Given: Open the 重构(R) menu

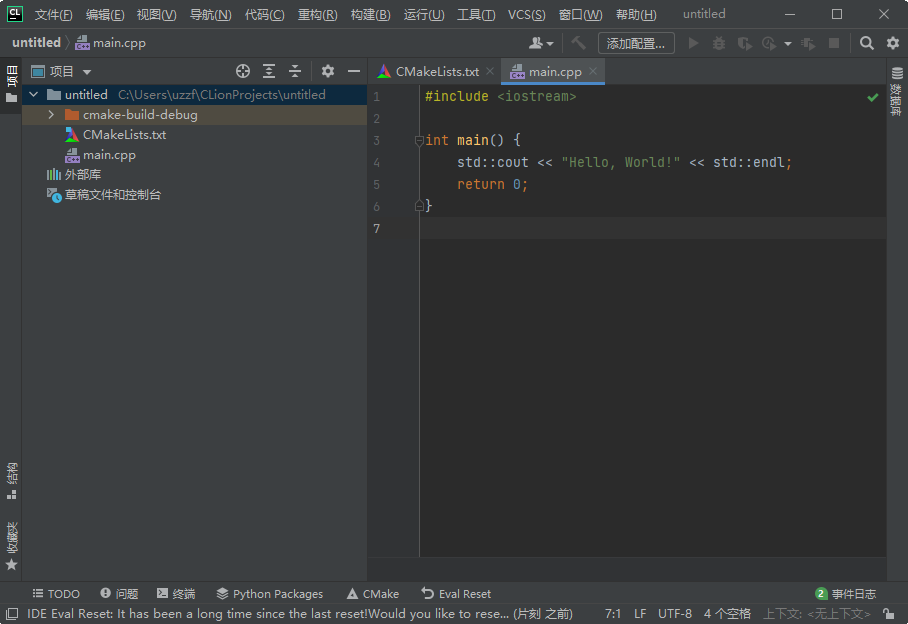Looking at the screenshot, I should point(317,14).
